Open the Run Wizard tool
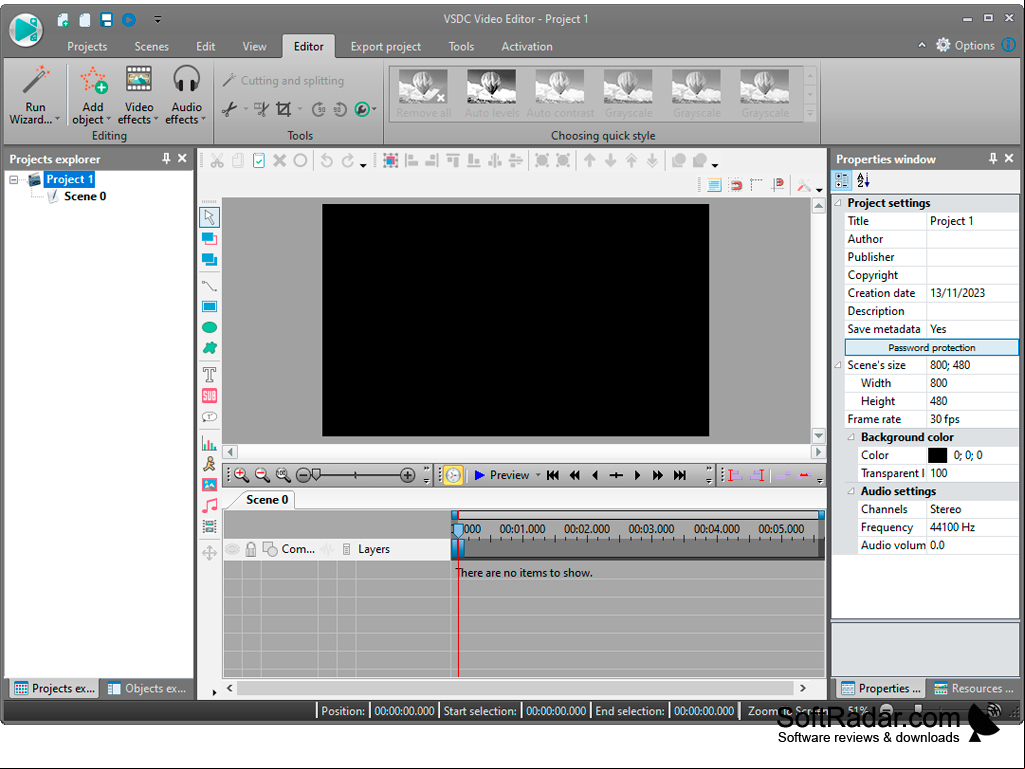Viewport: 1025px width, 769px height. pos(35,95)
